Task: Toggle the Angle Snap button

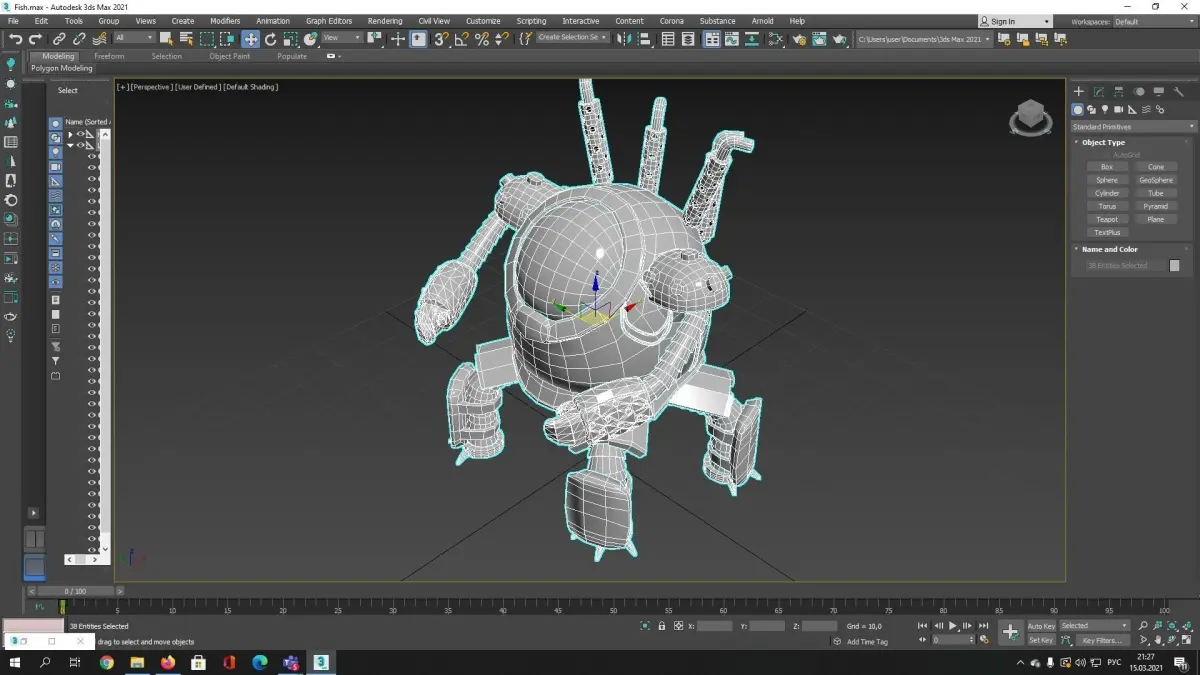Action: pos(461,39)
